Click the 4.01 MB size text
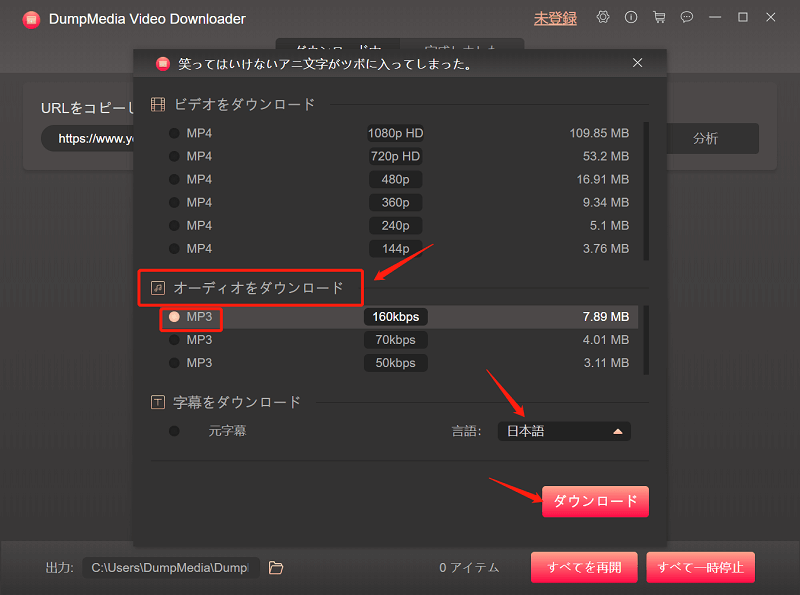This screenshot has width=800, height=595. point(606,340)
